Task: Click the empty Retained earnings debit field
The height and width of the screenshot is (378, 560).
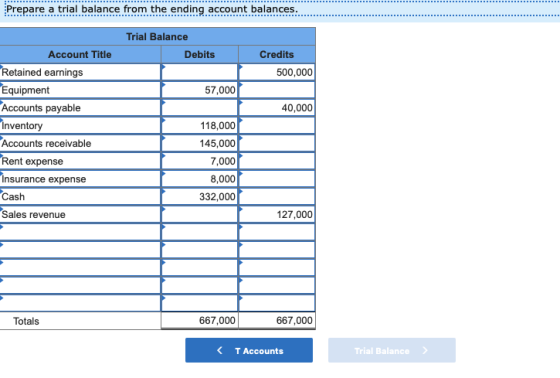Action: (x=200, y=72)
